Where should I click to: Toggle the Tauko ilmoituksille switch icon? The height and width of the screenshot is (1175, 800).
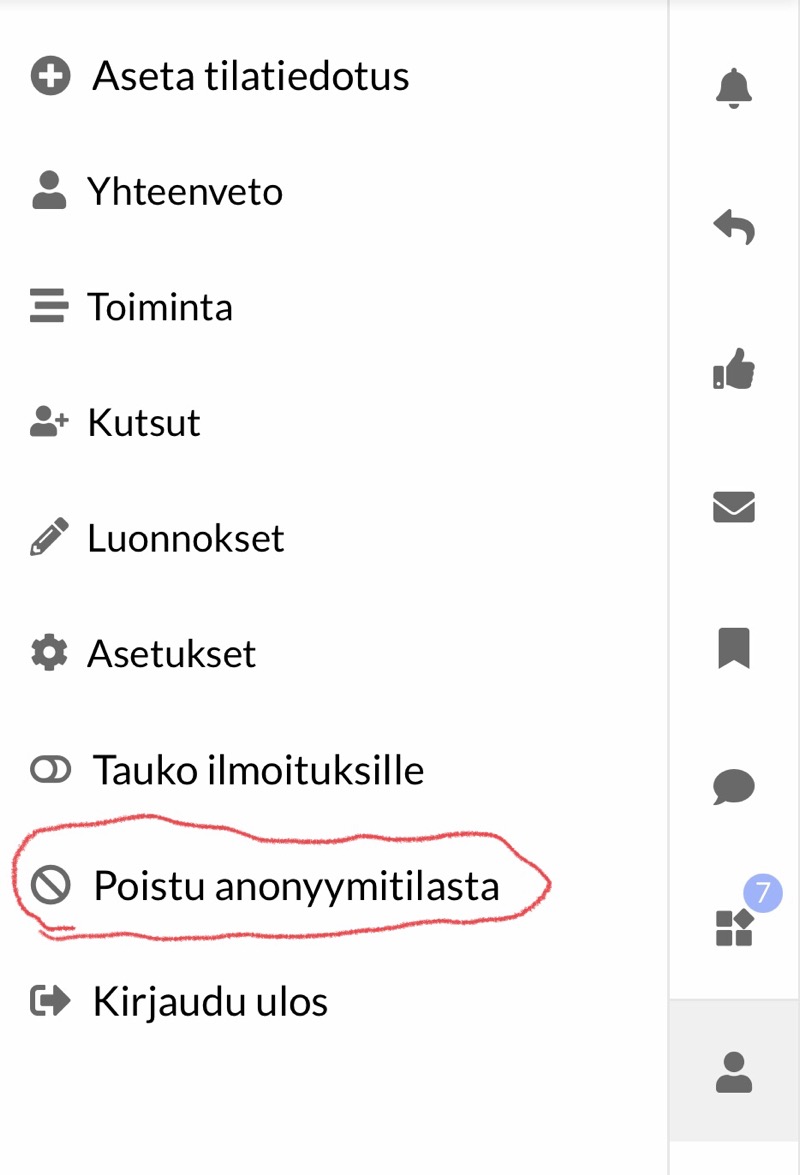[x=50, y=769]
